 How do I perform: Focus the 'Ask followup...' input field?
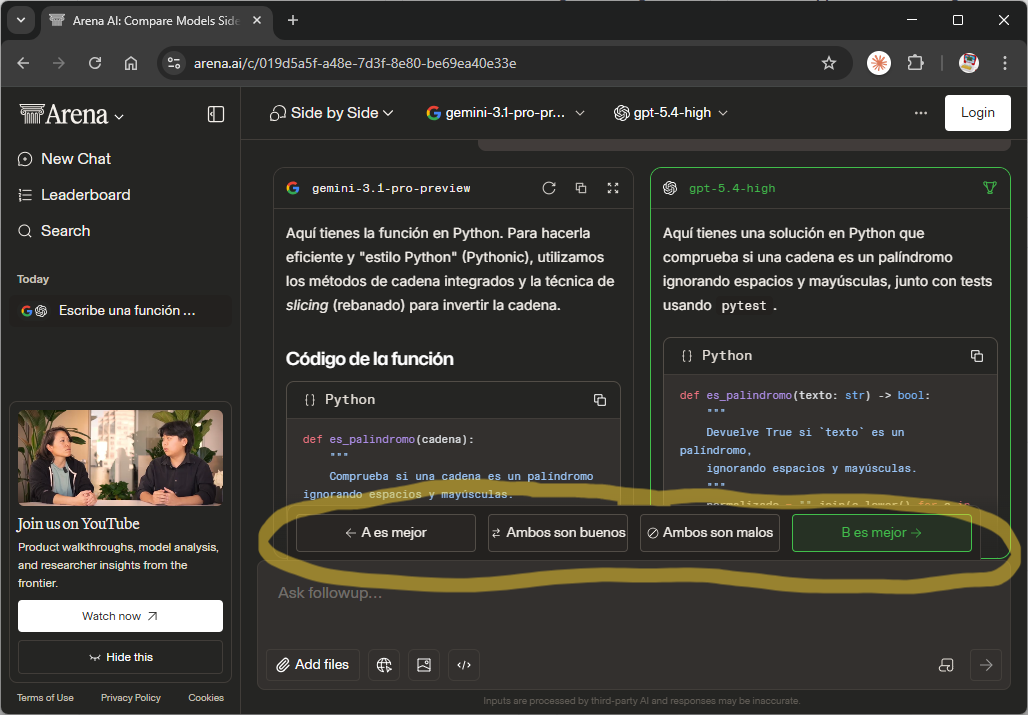[x=633, y=593]
